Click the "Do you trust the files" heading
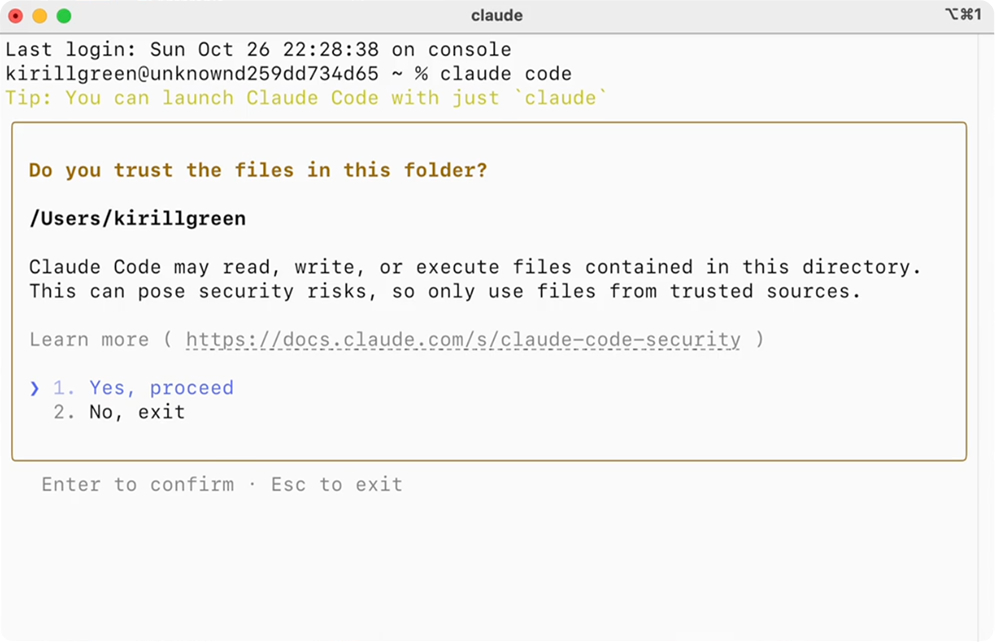Image resolution: width=995 pixels, height=642 pixels. [x=258, y=170]
